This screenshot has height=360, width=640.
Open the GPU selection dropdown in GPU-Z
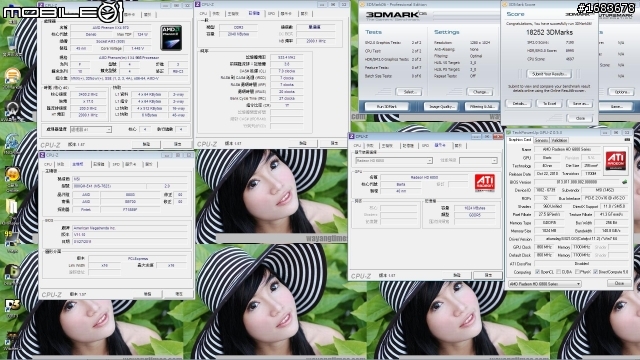click(544, 284)
